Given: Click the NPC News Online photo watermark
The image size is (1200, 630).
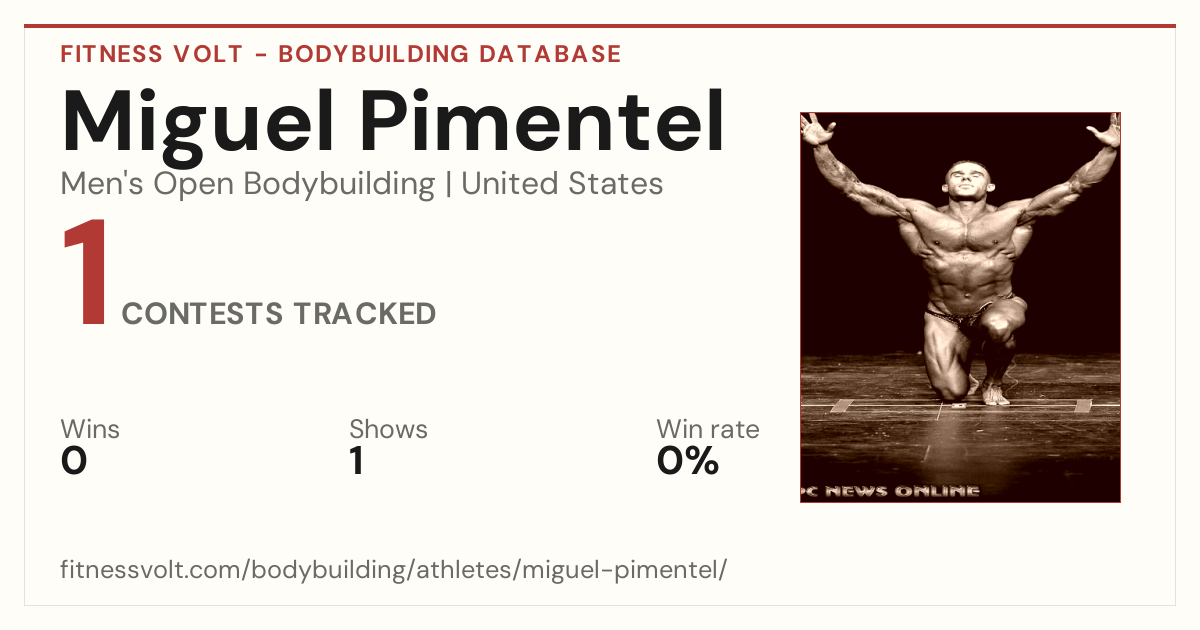Looking at the screenshot, I should pyautogui.click(x=890, y=491).
